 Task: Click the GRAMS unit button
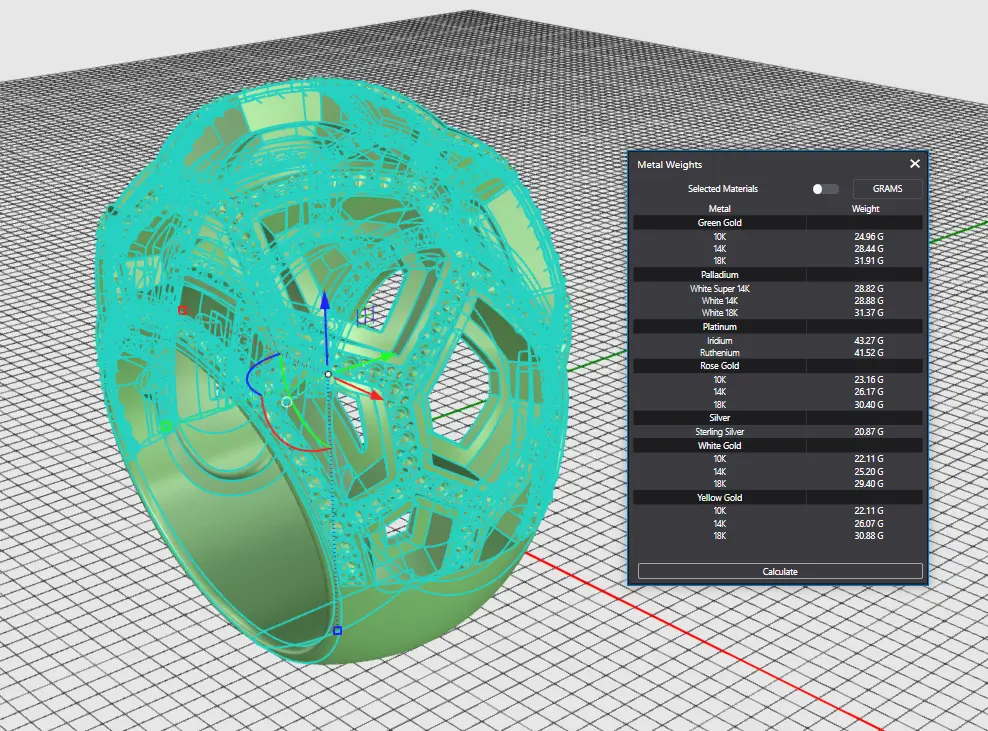[x=887, y=188]
